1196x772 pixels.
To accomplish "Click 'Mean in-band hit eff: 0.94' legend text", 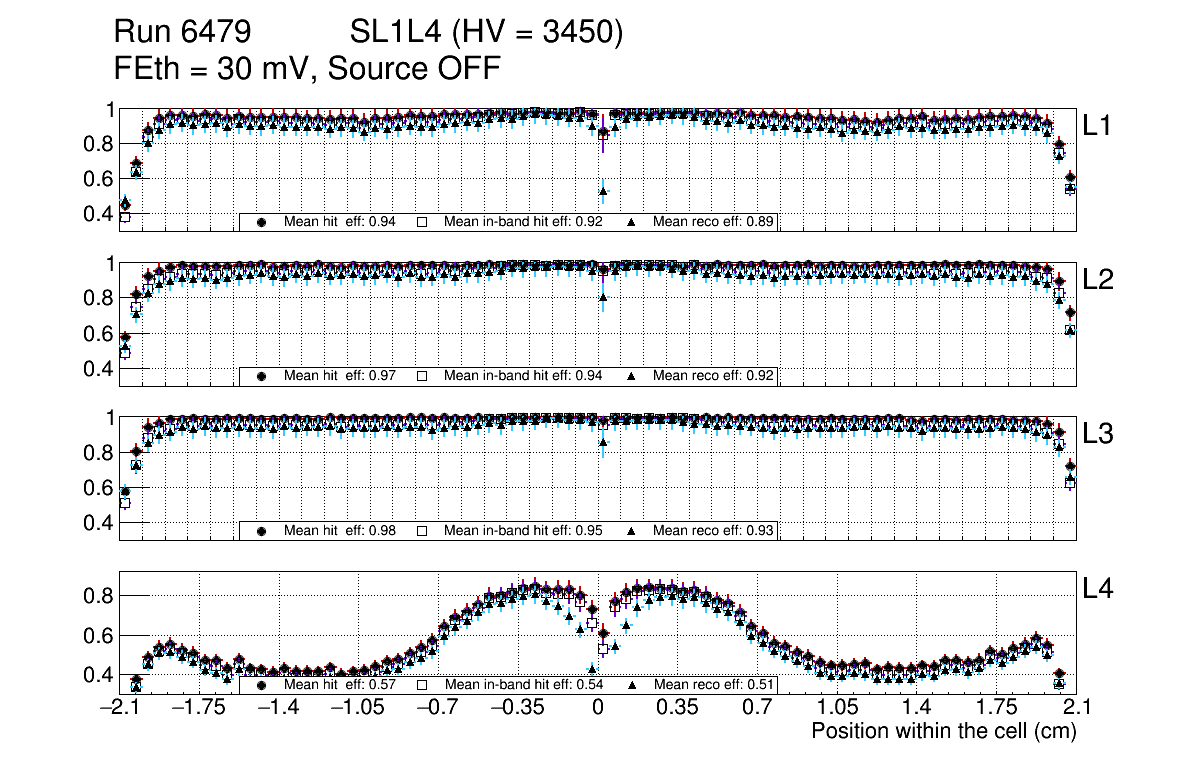I will tap(523, 376).
